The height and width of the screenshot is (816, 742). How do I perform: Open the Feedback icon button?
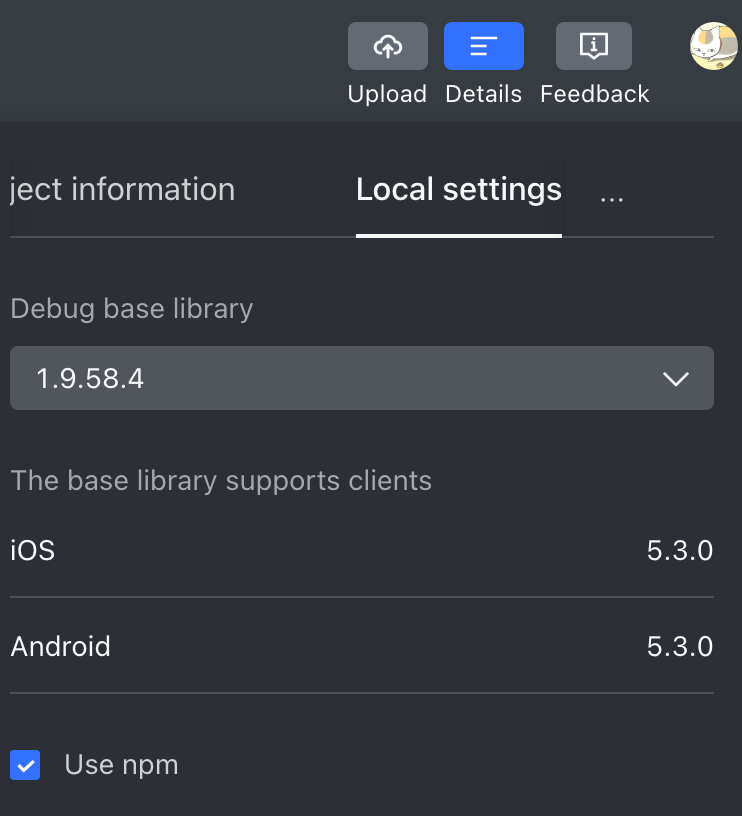tap(594, 46)
